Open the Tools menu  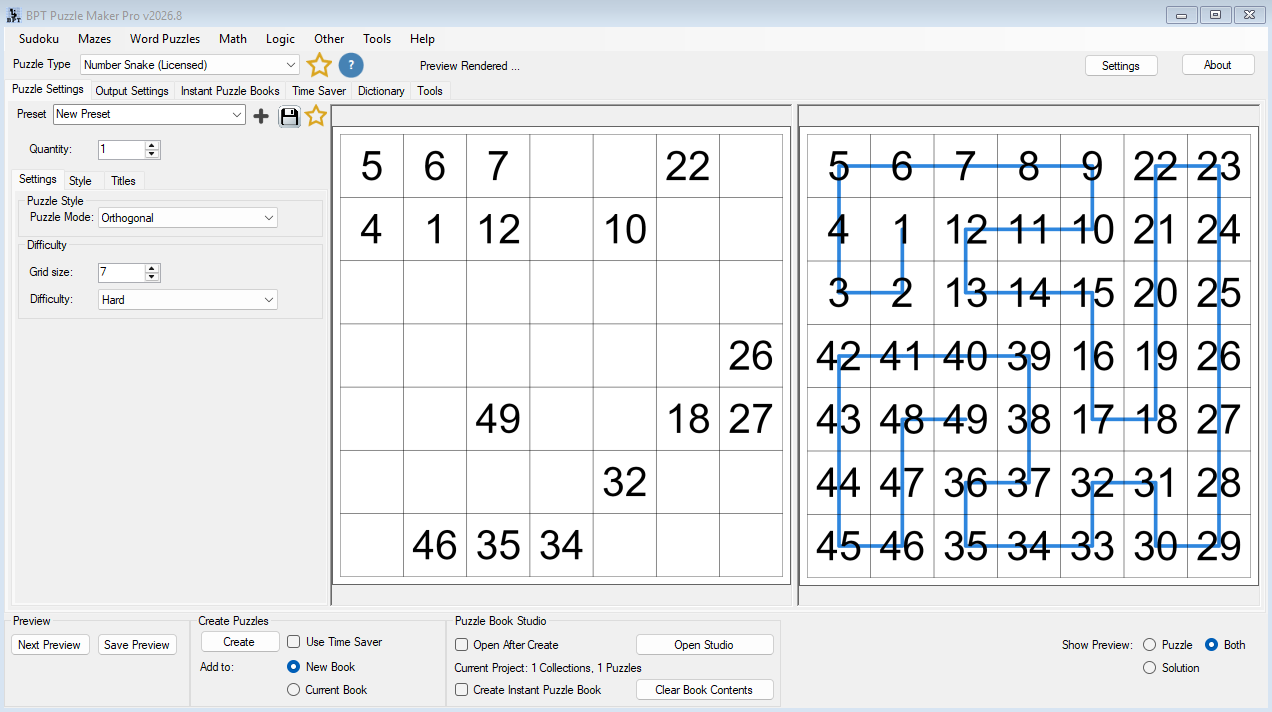tap(377, 39)
